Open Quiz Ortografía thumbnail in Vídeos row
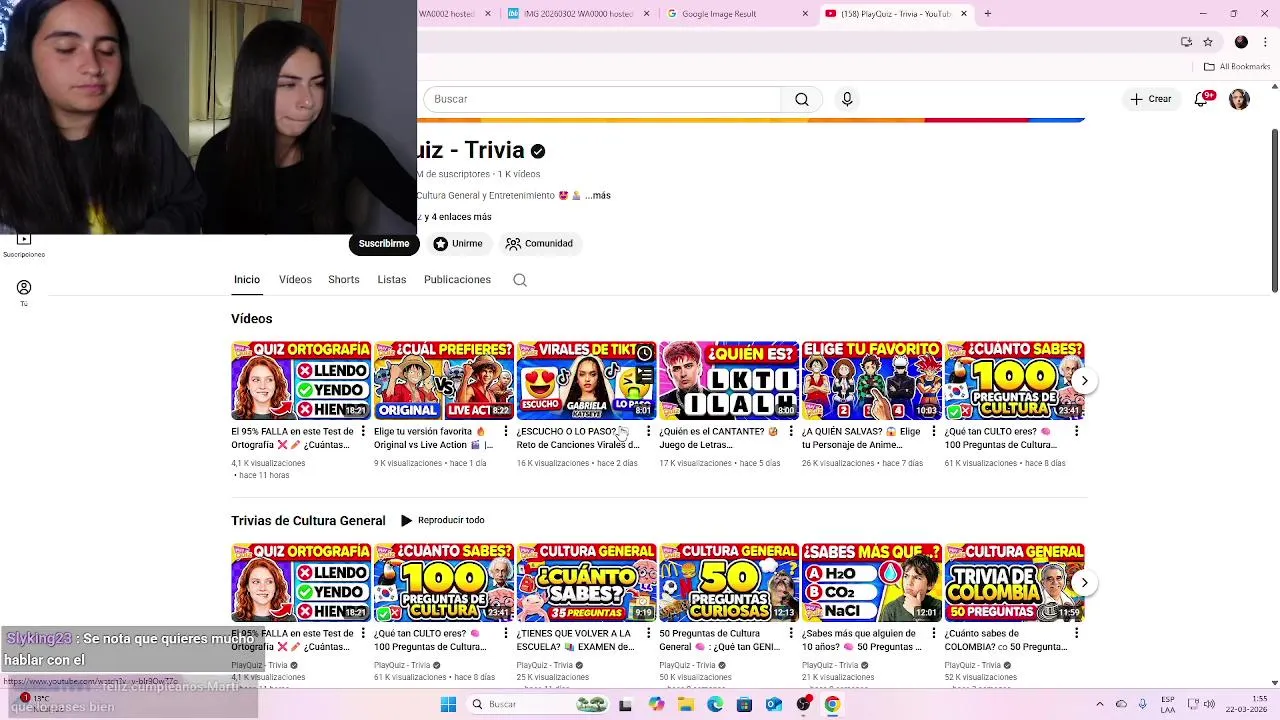The width and height of the screenshot is (1280, 720). tap(301, 380)
